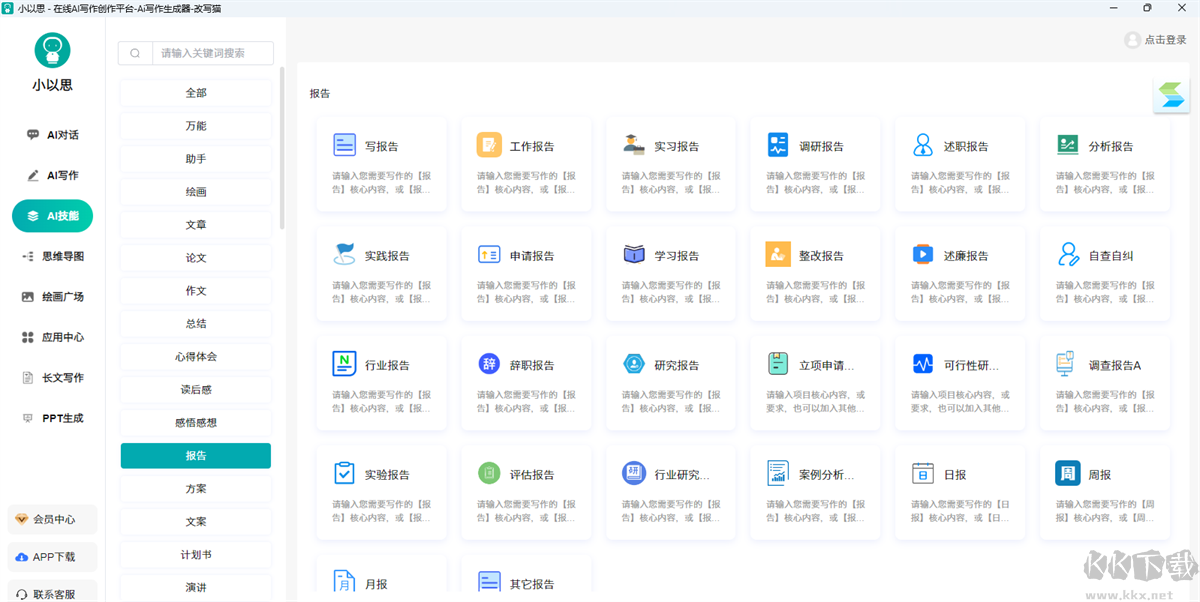Click APP下载 download link
This screenshot has height=602, width=1200.
pyautogui.click(x=52, y=556)
